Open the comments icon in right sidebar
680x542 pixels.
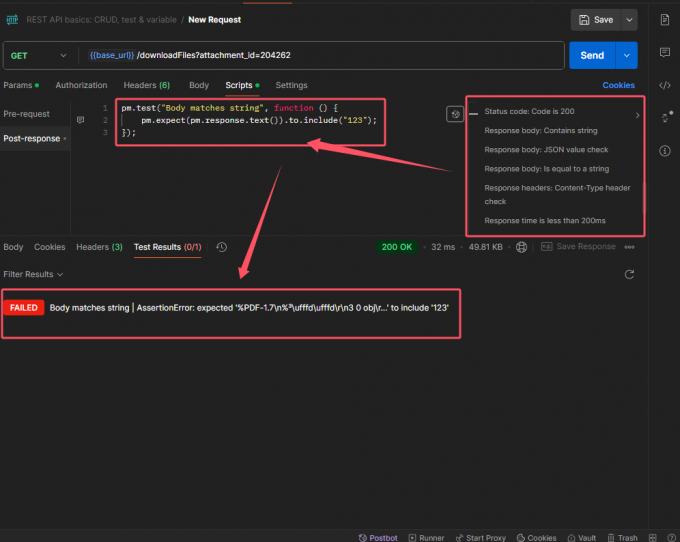(665, 52)
